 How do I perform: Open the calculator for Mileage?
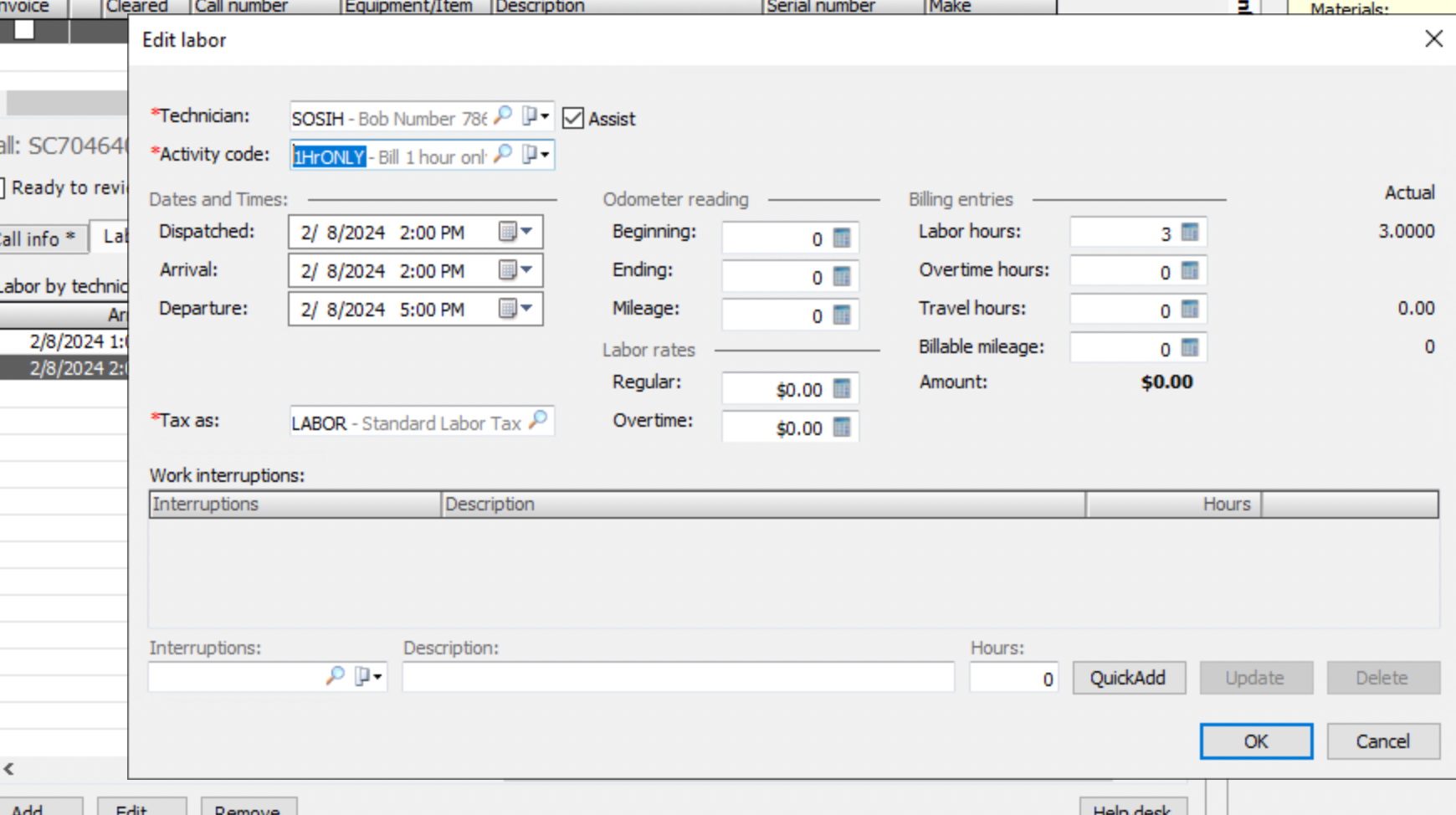pyautogui.click(x=842, y=315)
